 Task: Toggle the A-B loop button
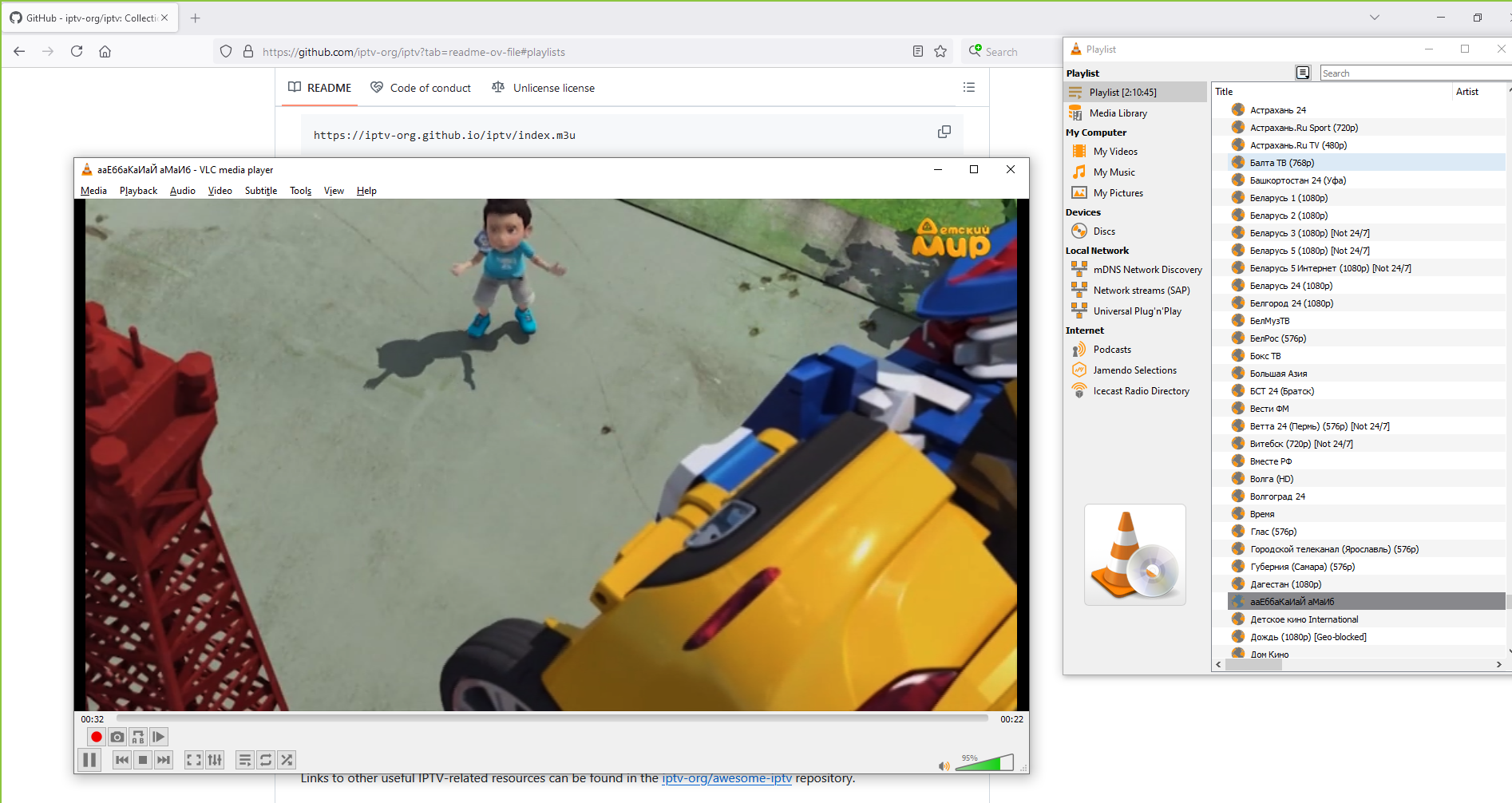[x=138, y=737]
